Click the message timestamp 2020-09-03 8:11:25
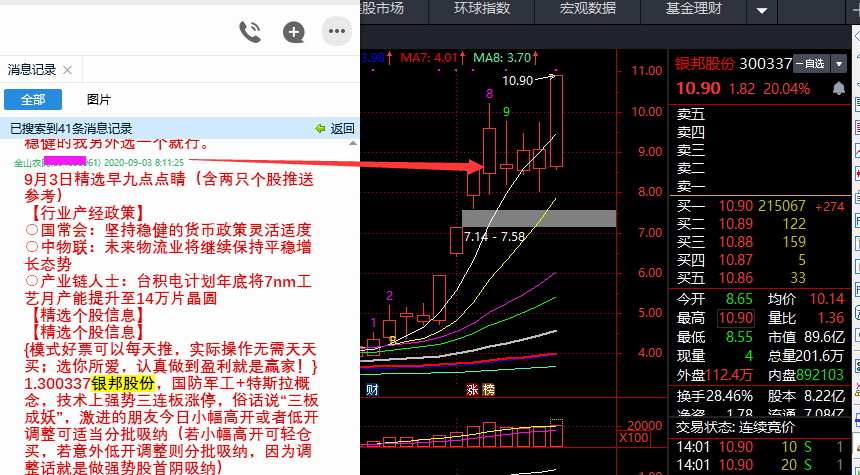 144,163
